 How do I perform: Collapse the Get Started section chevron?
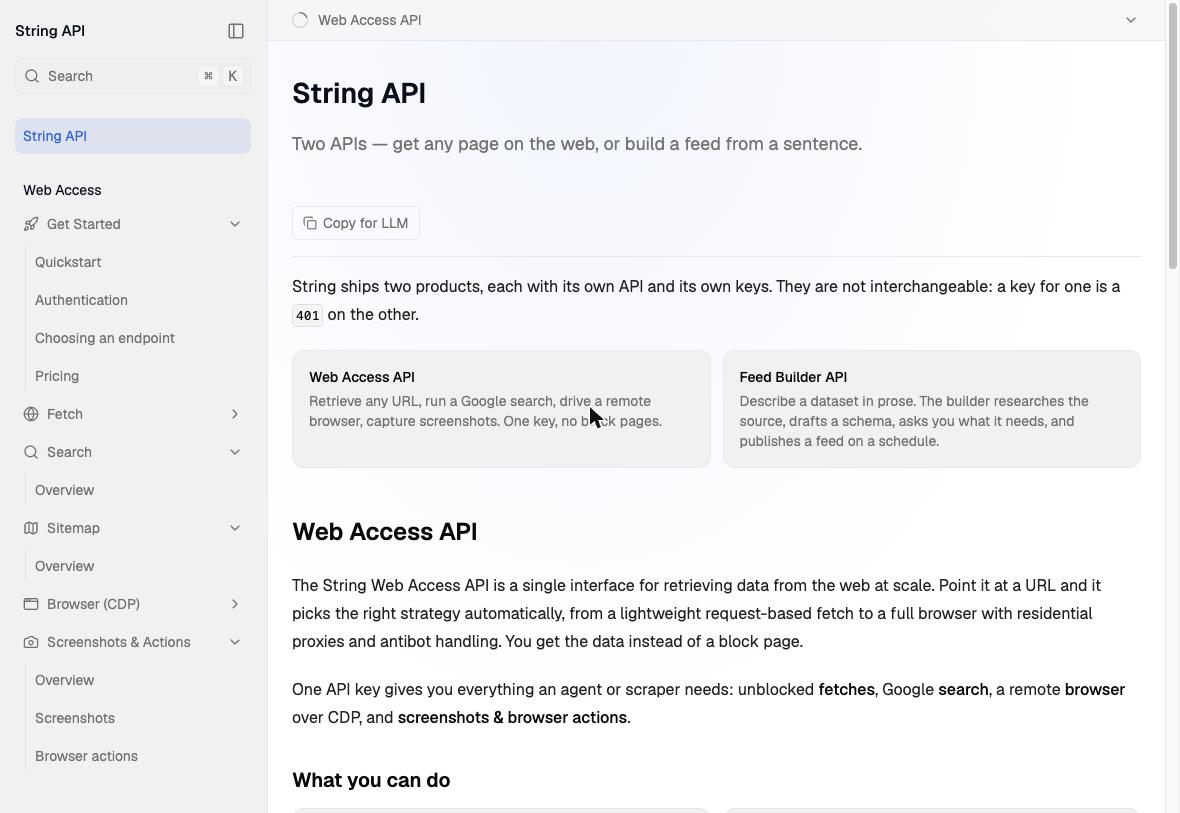click(235, 224)
